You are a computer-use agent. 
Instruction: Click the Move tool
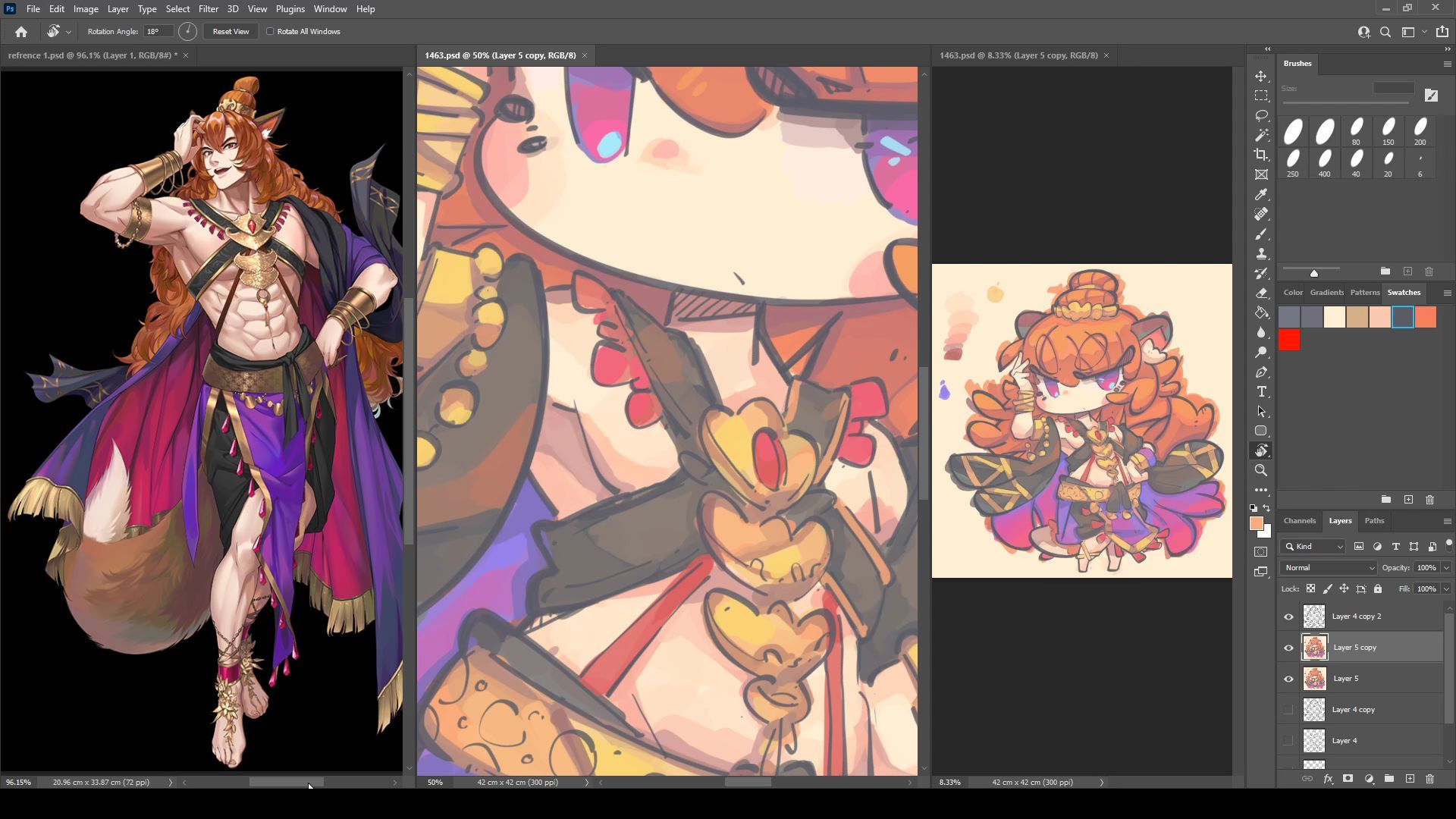1261,77
